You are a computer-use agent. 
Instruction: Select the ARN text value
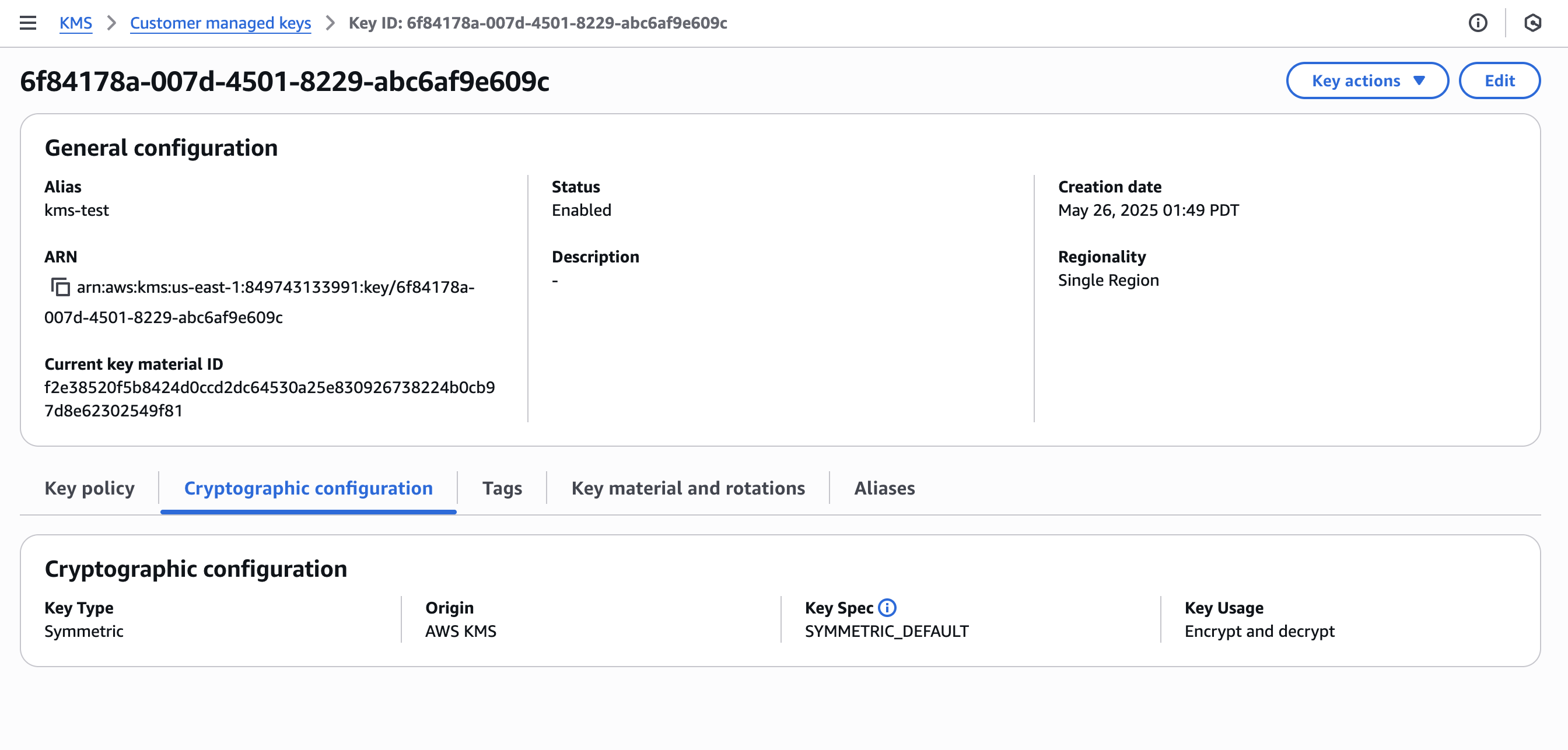tap(275, 288)
